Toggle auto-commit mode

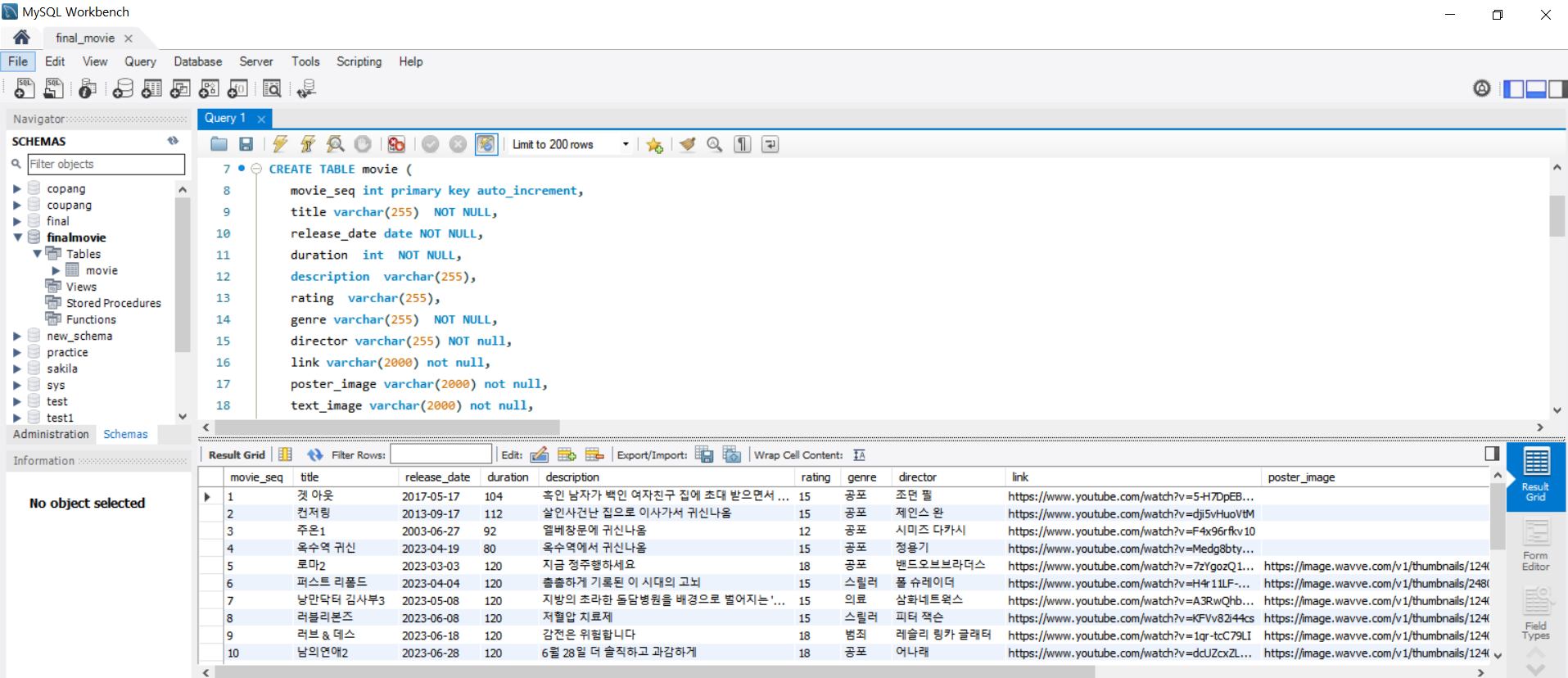point(486,144)
